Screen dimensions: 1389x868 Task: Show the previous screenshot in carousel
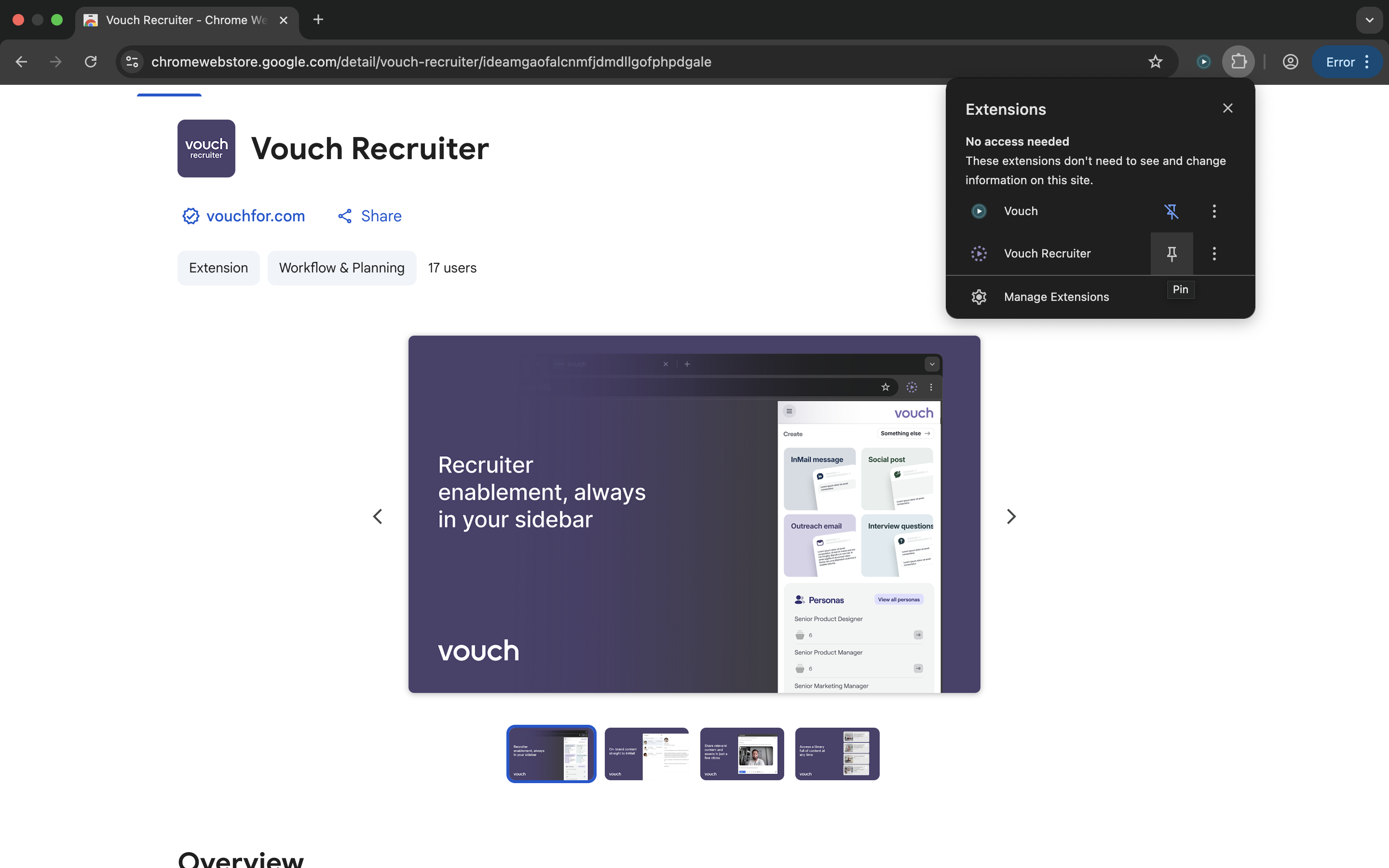pyautogui.click(x=378, y=516)
